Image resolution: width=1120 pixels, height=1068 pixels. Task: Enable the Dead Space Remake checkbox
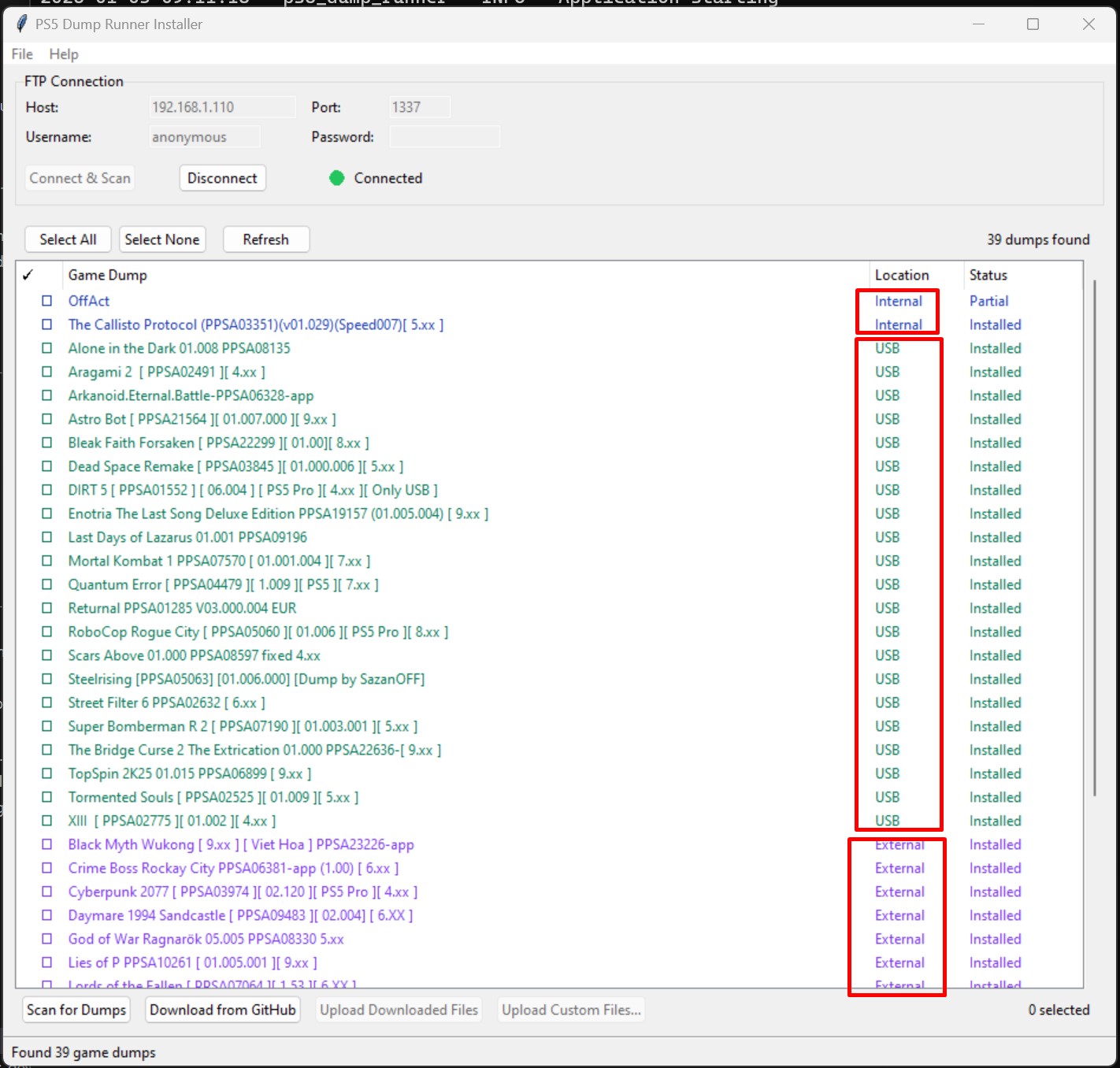47,466
